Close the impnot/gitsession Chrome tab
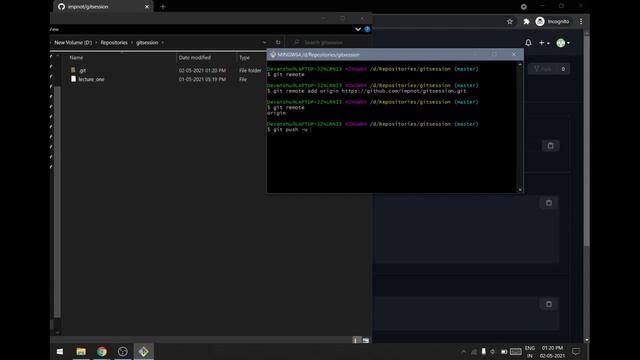This screenshot has width=640, height=360. pos(147,7)
